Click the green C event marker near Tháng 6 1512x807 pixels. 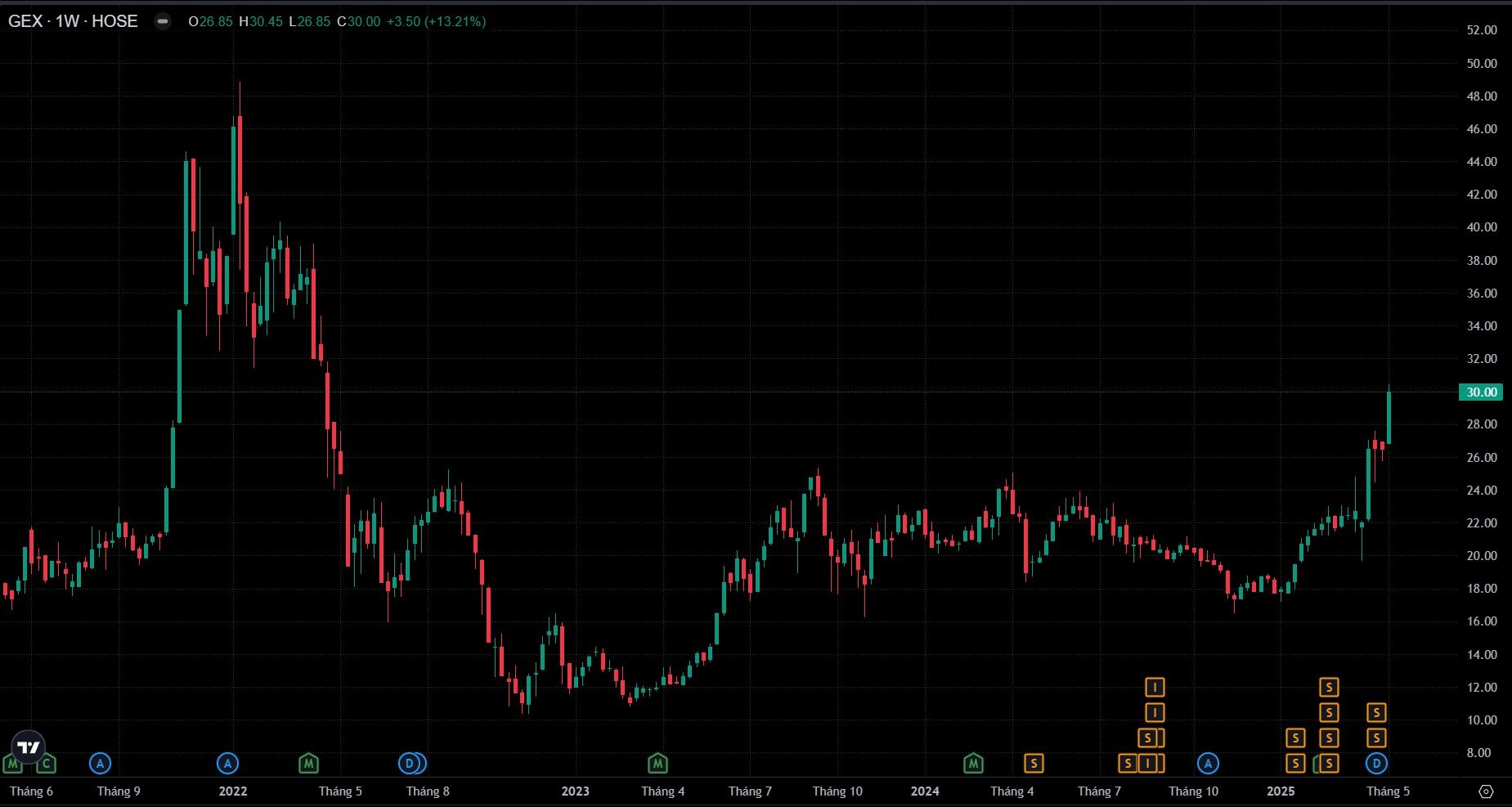click(x=47, y=764)
